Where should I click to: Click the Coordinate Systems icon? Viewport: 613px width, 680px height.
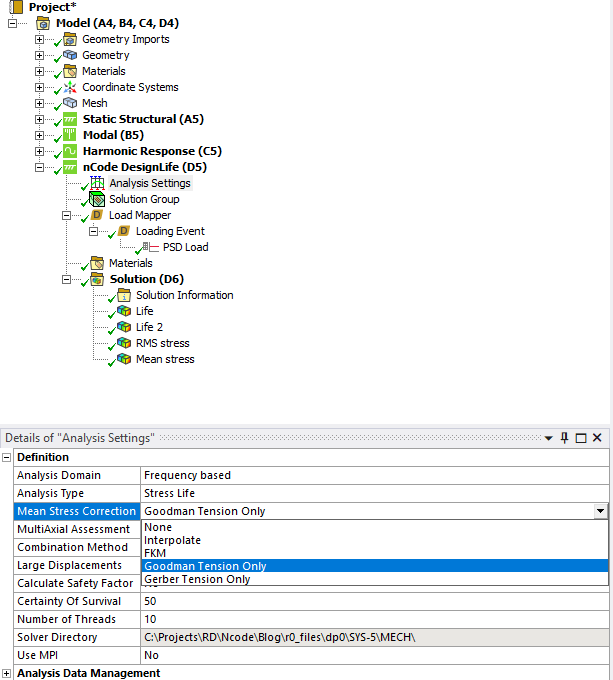pyautogui.click(x=70, y=87)
